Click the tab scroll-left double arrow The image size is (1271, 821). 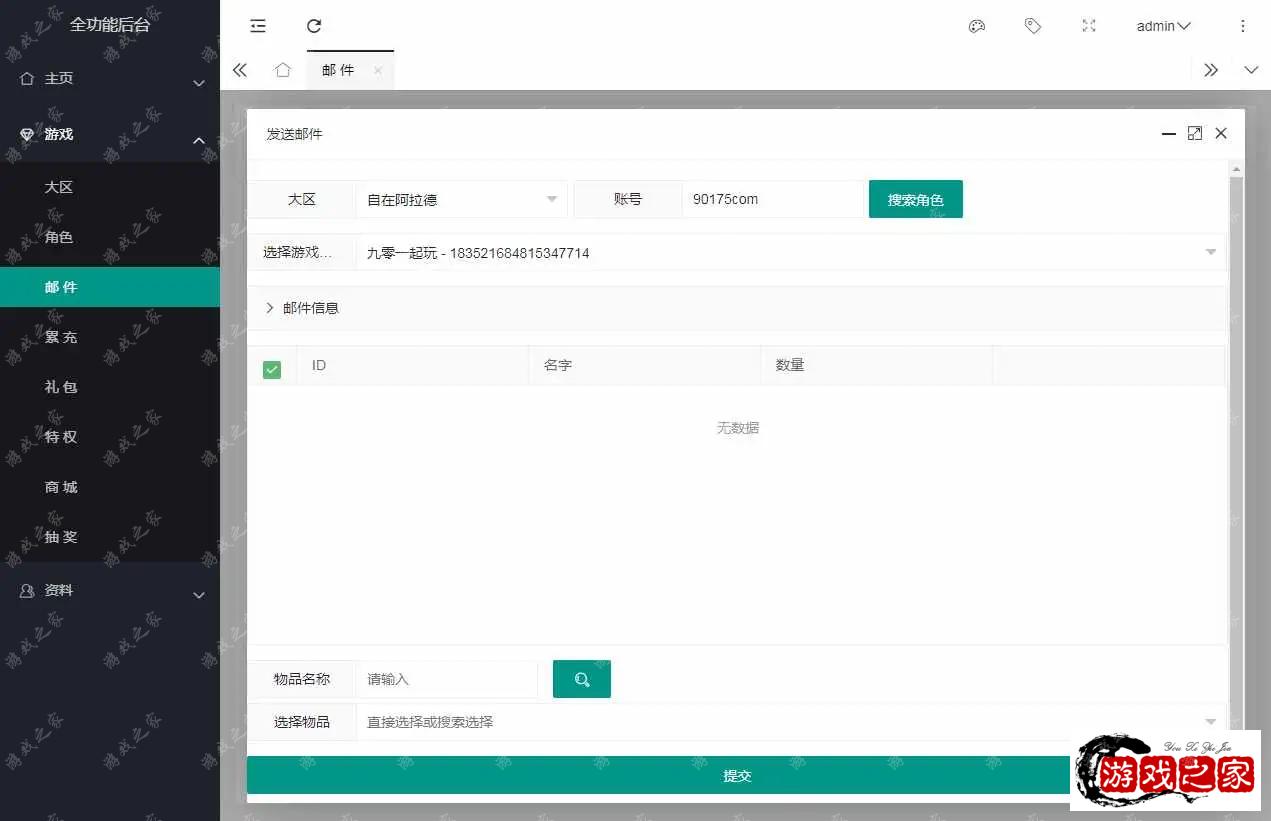(x=239, y=70)
